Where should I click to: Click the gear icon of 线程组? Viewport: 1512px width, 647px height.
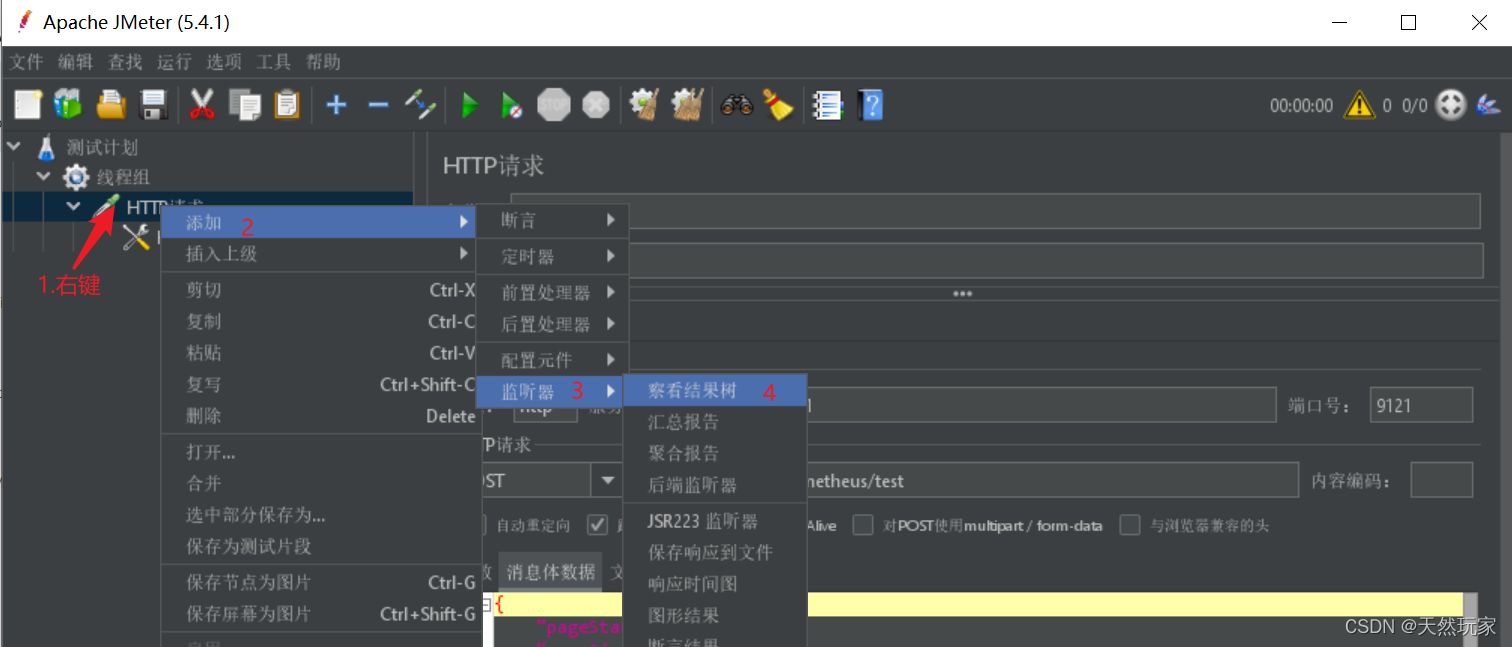(76, 178)
